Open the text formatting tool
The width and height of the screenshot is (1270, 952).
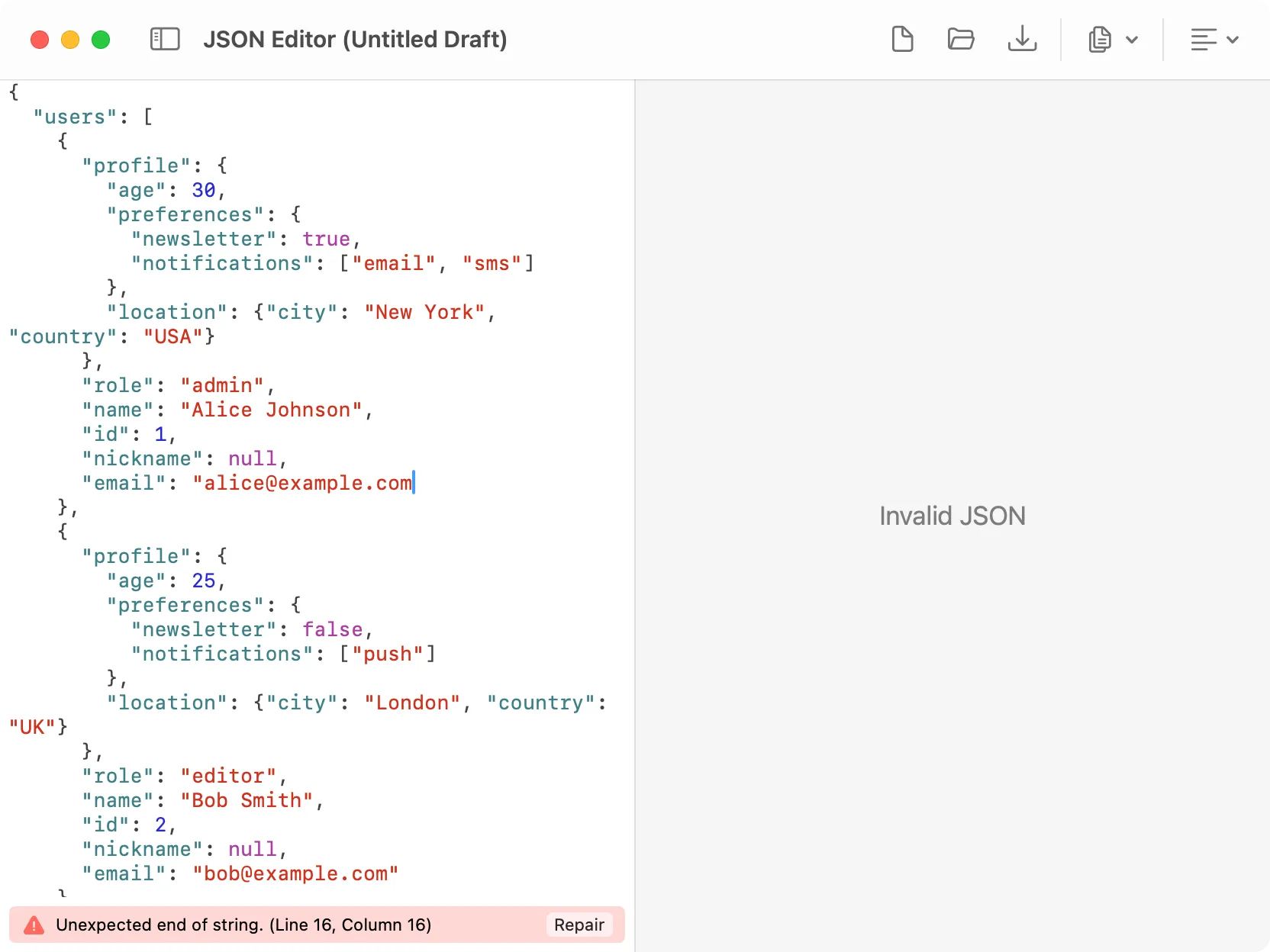pos(1203,39)
